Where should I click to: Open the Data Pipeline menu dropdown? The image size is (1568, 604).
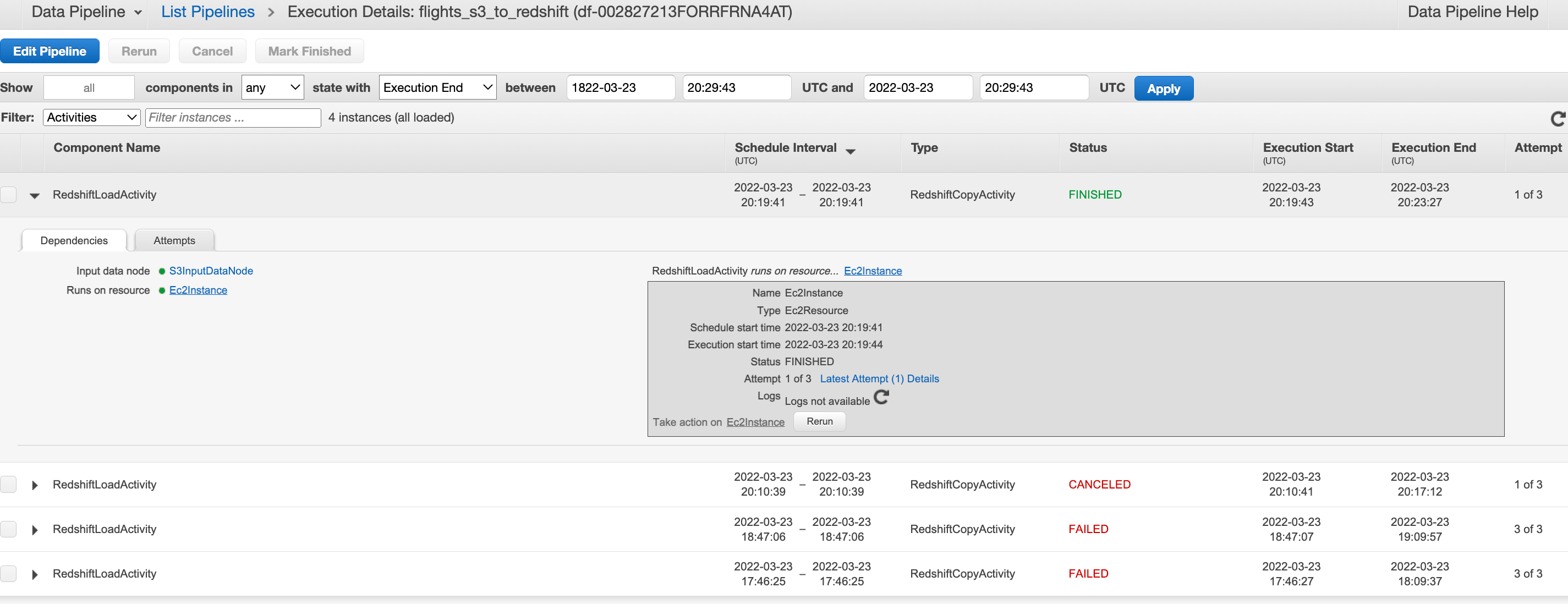tap(86, 12)
